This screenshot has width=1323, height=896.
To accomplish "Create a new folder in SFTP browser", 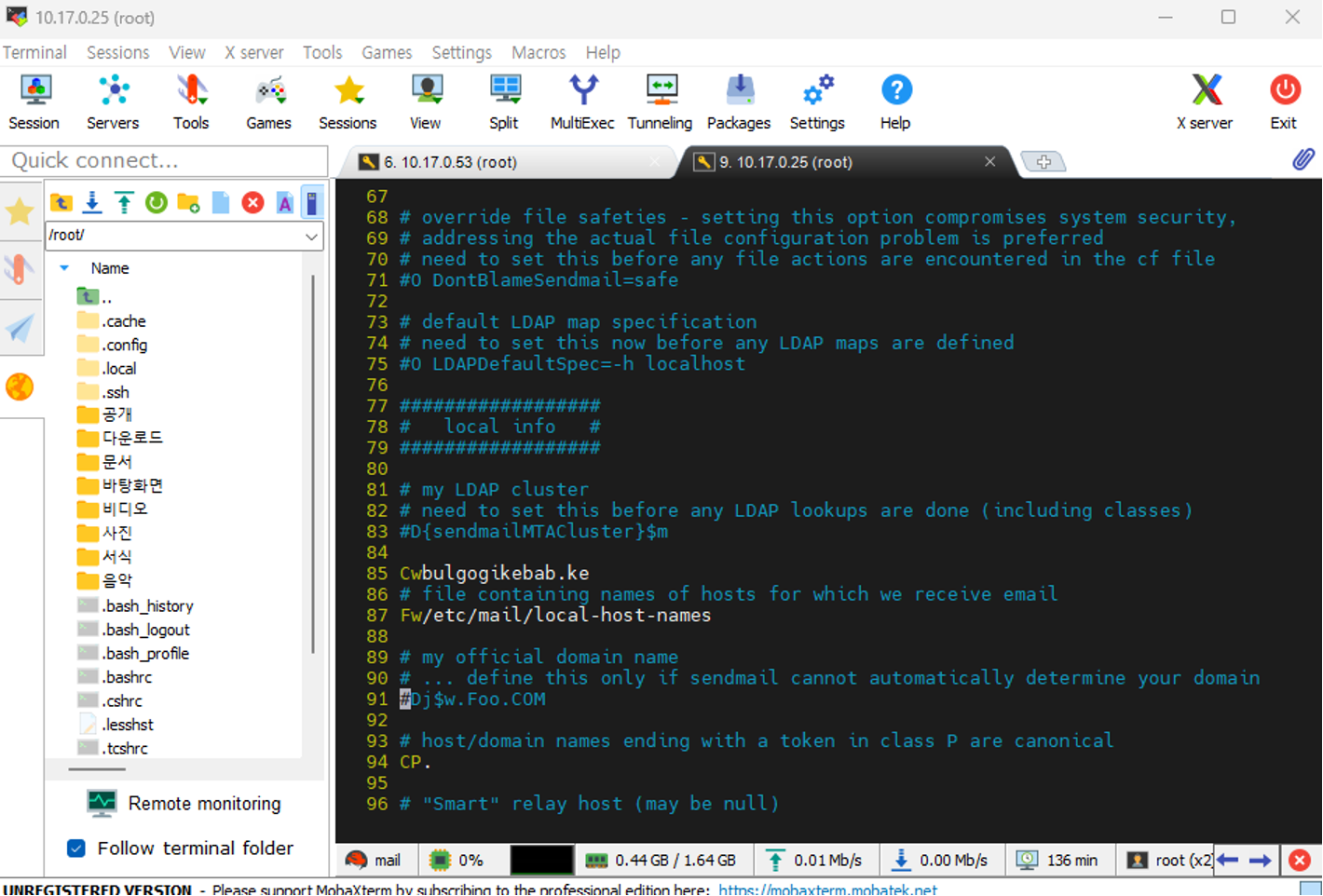I will (x=188, y=202).
